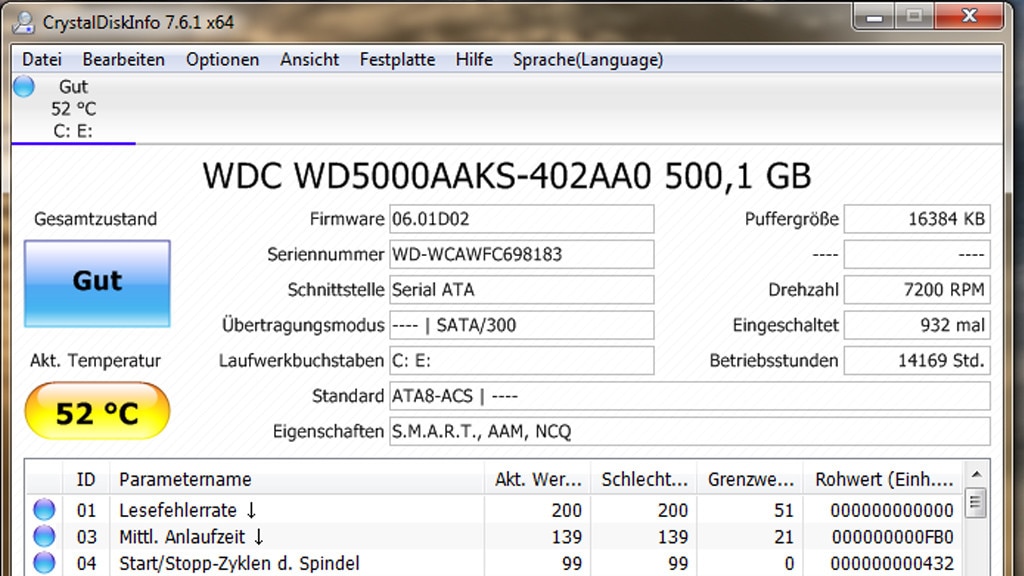Close the CrystalDiskInfo window
Viewport: 1024px width, 576px height.
tap(969, 16)
